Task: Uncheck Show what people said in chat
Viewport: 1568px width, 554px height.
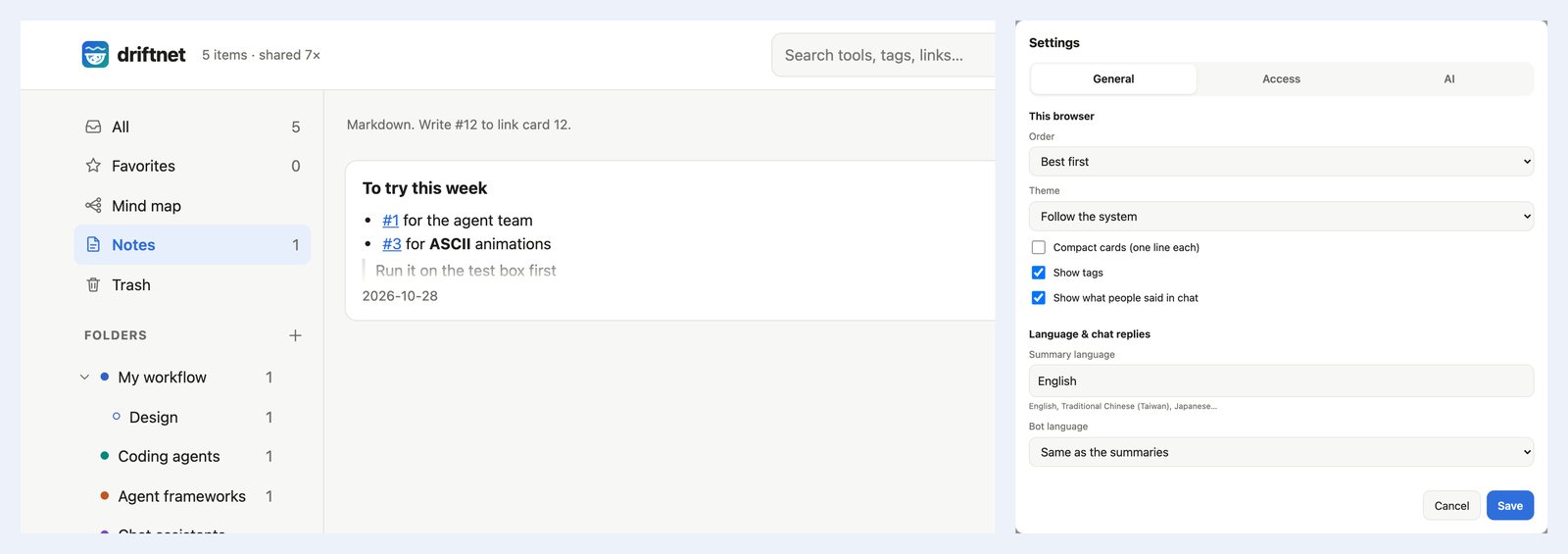Action: pyautogui.click(x=1039, y=298)
